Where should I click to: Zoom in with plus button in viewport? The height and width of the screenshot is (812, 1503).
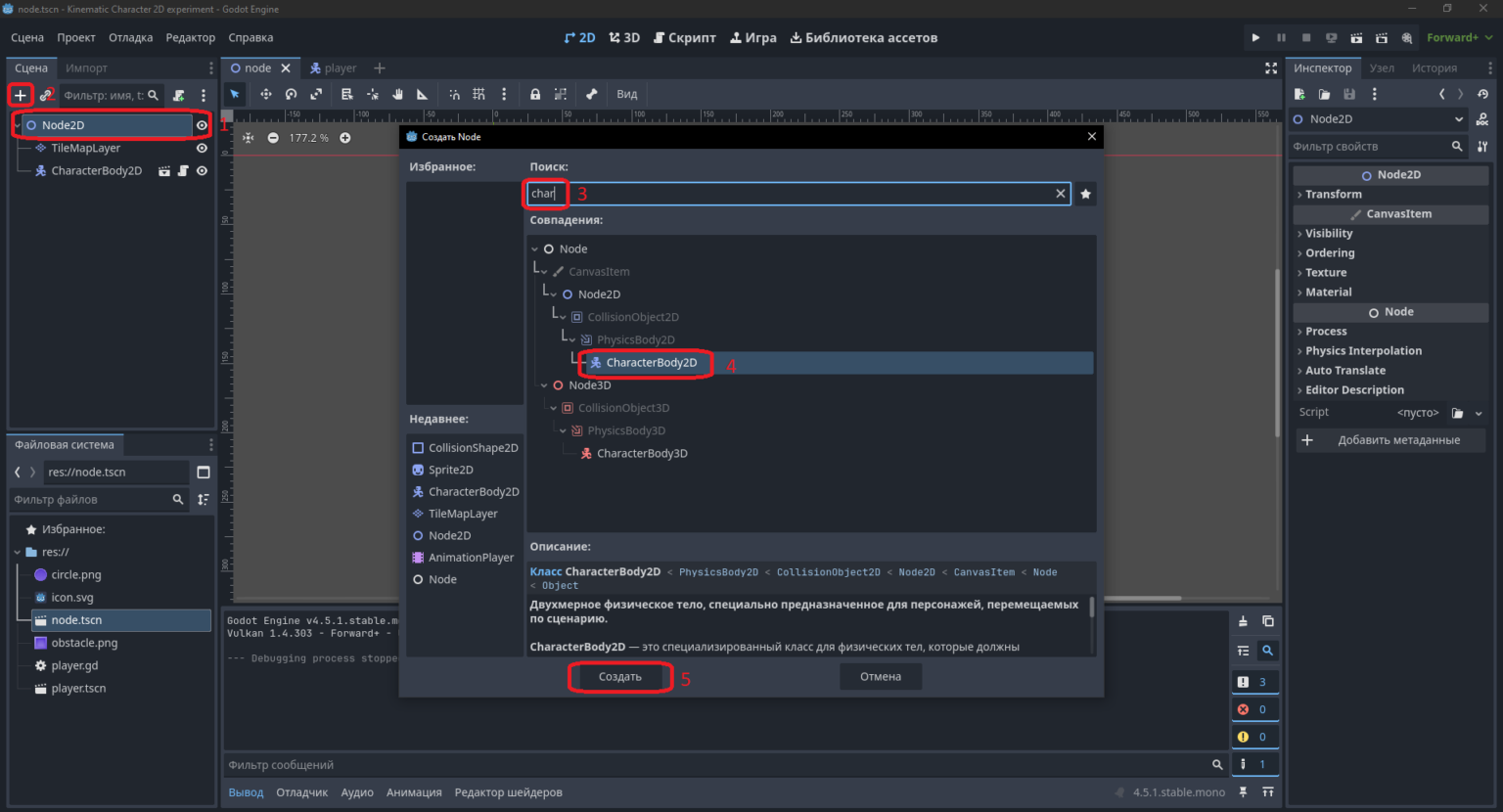tap(344, 138)
